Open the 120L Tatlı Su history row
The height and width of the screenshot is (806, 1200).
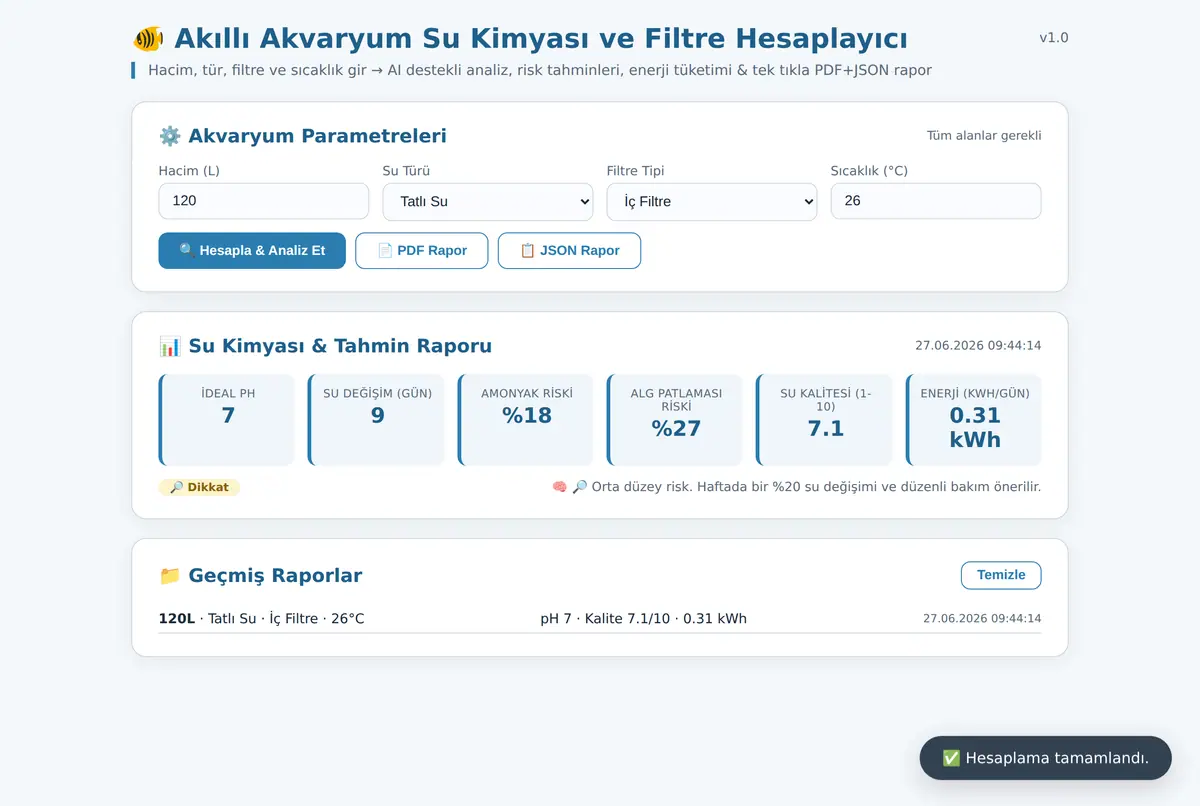point(600,619)
